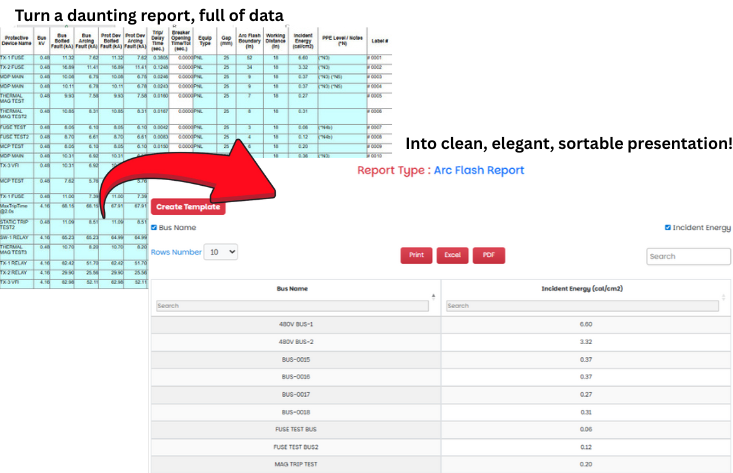Viewport: 733px width, 473px height.
Task: Select the FUSE TEST BUS row
Action: click(x=296, y=428)
